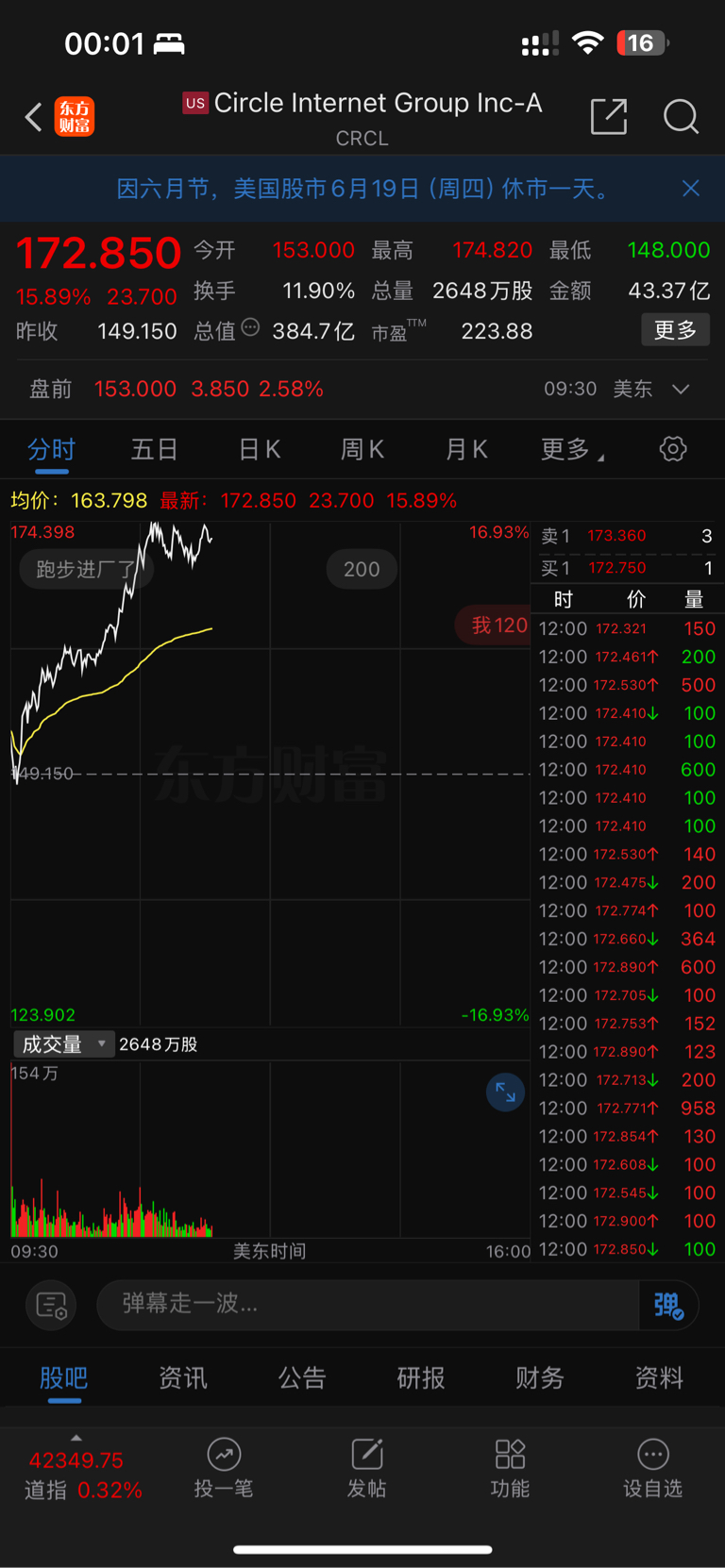The image size is (725, 1568).
Task: Select the trade row with volume 958
Action: tap(627, 1109)
